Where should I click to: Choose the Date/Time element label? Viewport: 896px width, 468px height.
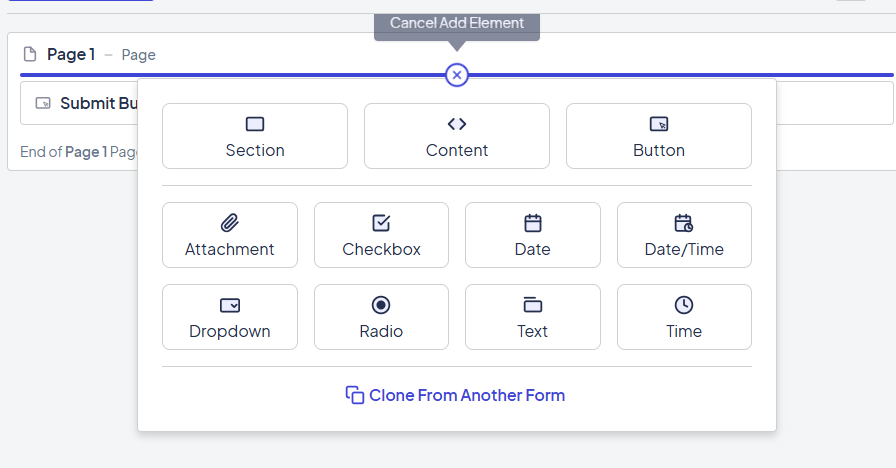(684, 249)
